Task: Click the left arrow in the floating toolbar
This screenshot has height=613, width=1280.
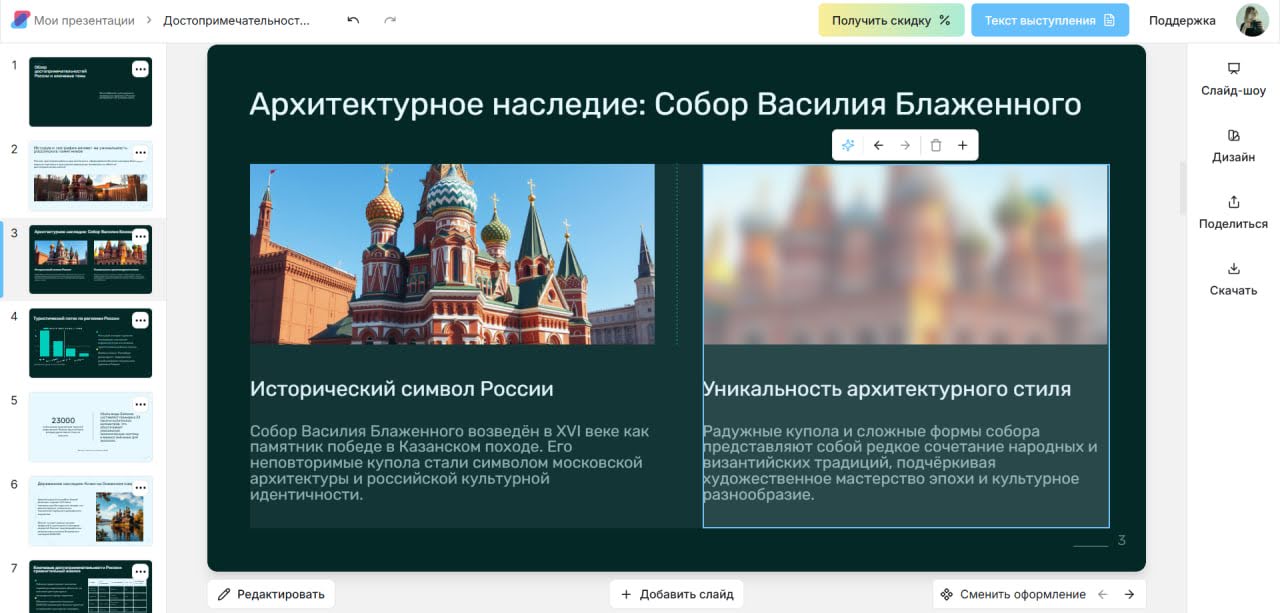Action: coord(878,145)
